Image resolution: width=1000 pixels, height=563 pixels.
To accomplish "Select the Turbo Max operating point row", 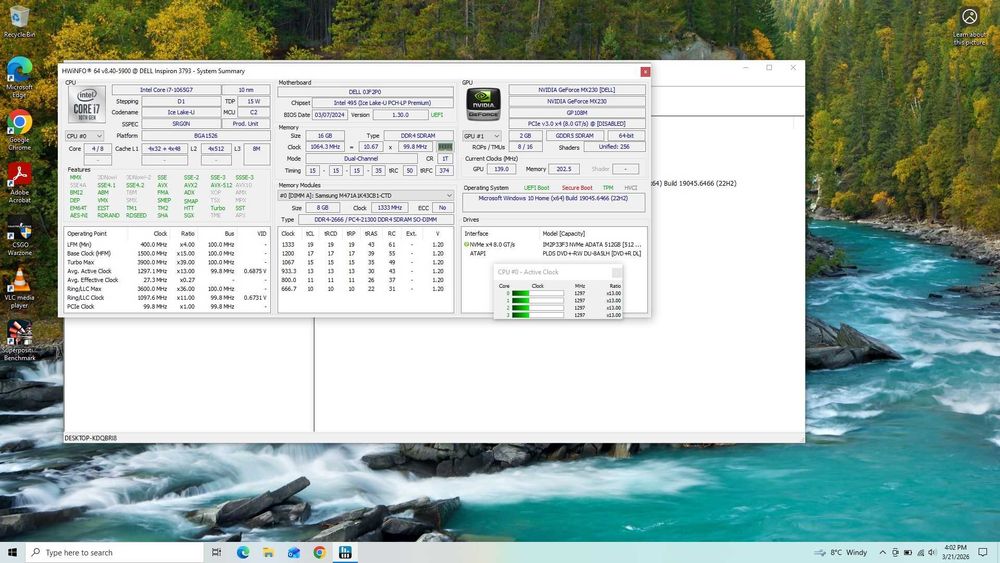I will [167, 262].
